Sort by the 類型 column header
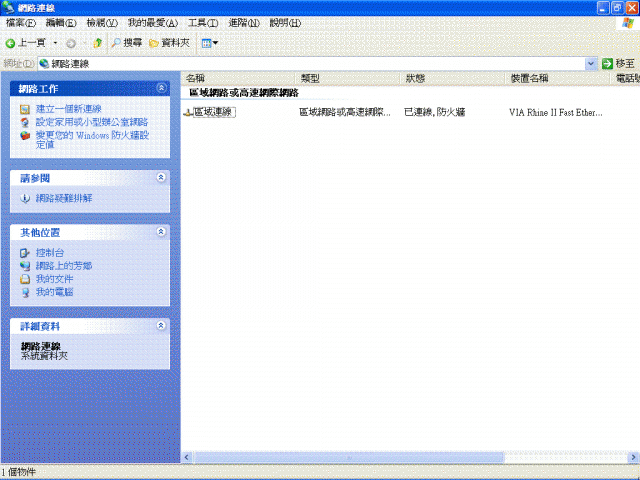The height and width of the screenshot is (480, 640). click(347, 78)
